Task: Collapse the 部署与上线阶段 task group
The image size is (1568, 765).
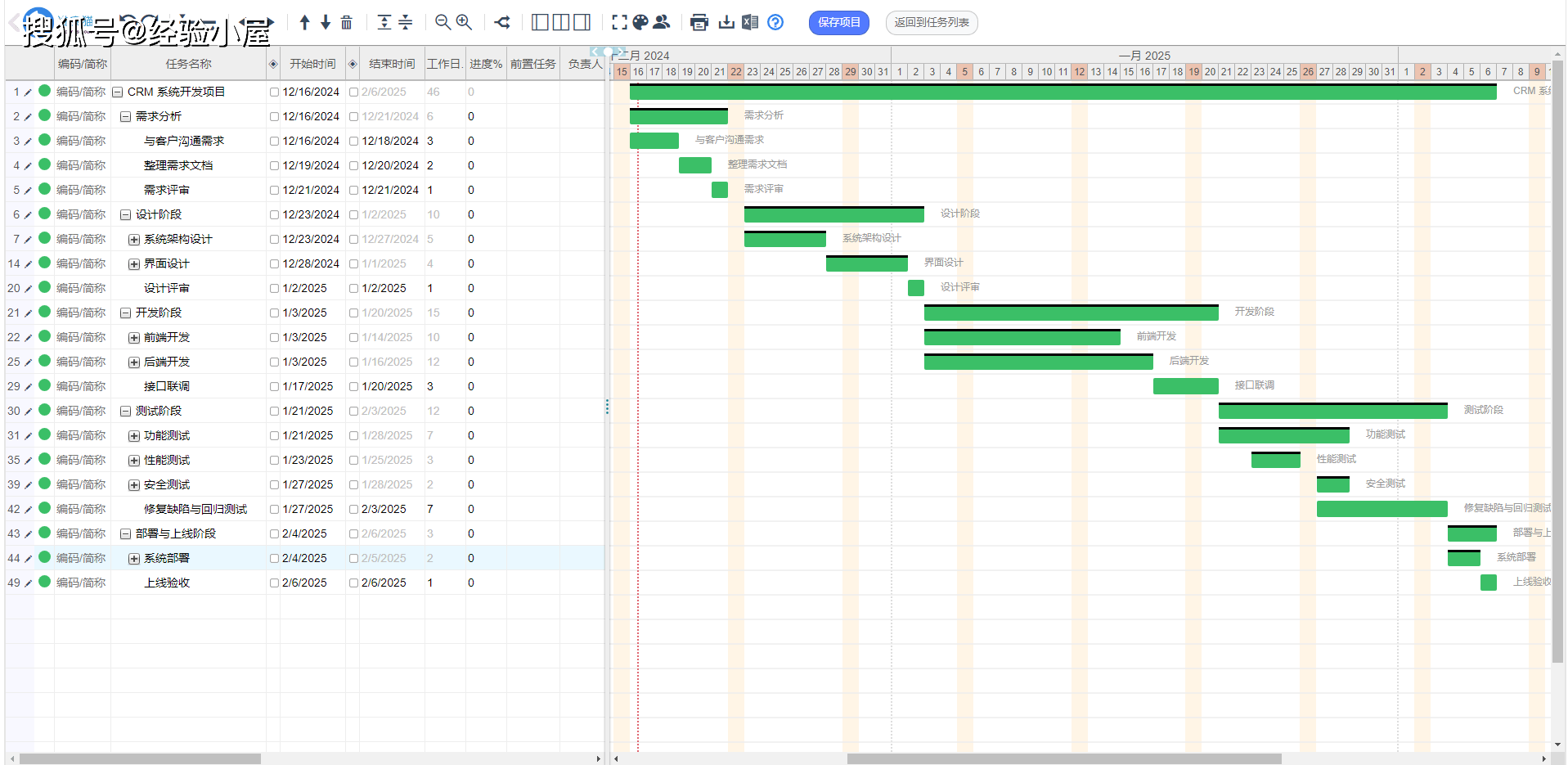Action: 126,534
